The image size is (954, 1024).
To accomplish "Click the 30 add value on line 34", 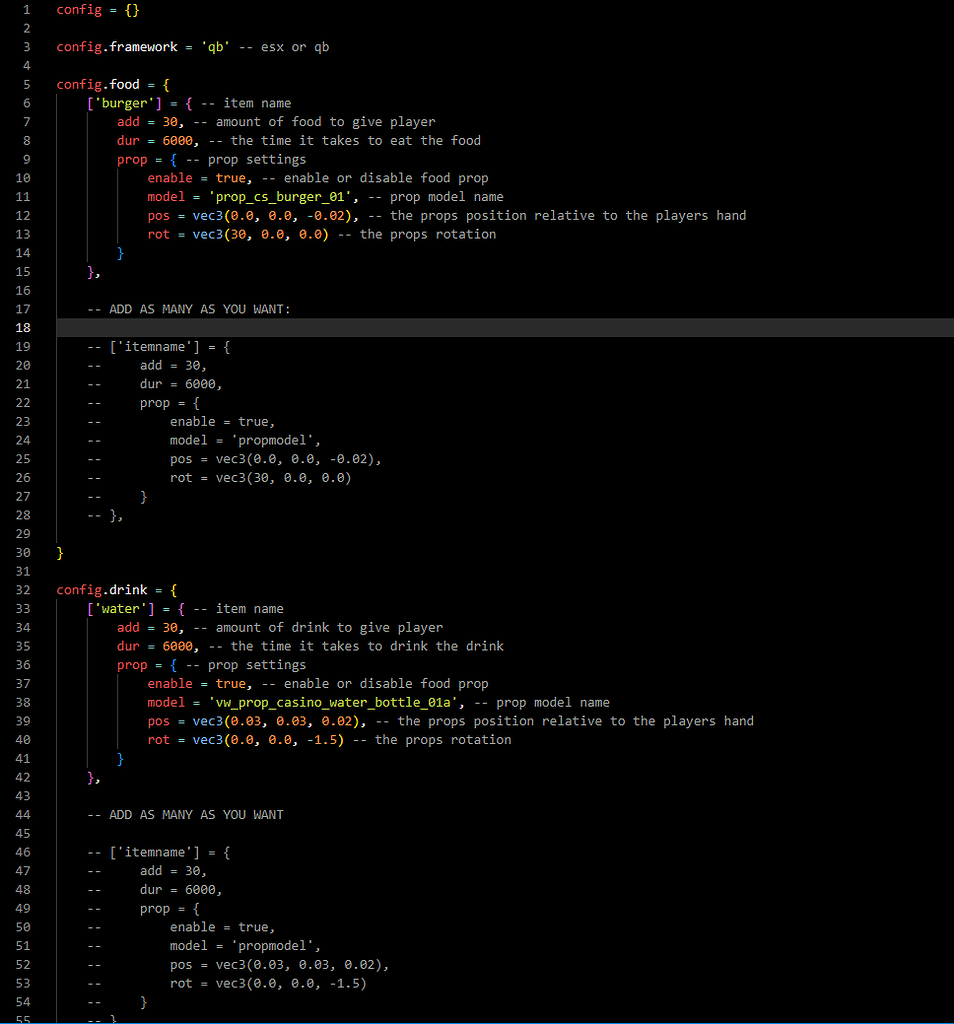I will click(169, 628).
